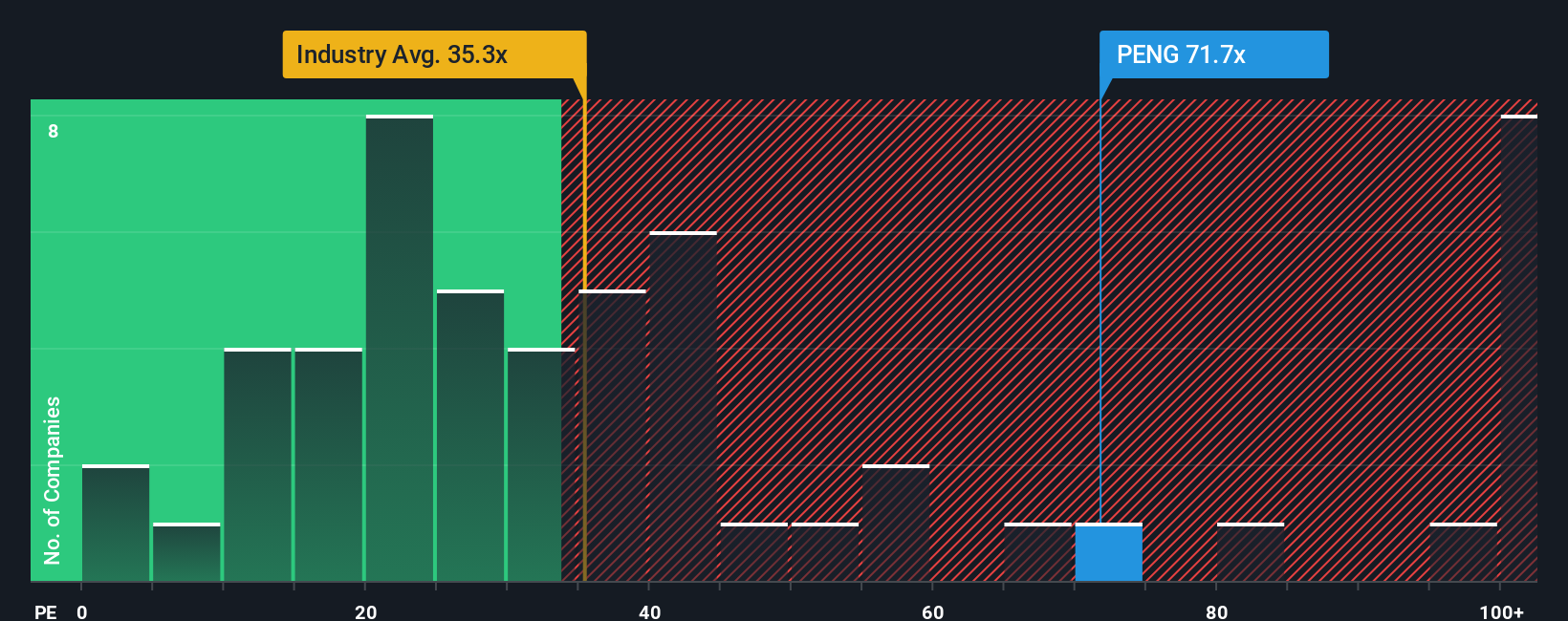Select the bar at PE 0-5

[x=116, y=523]
